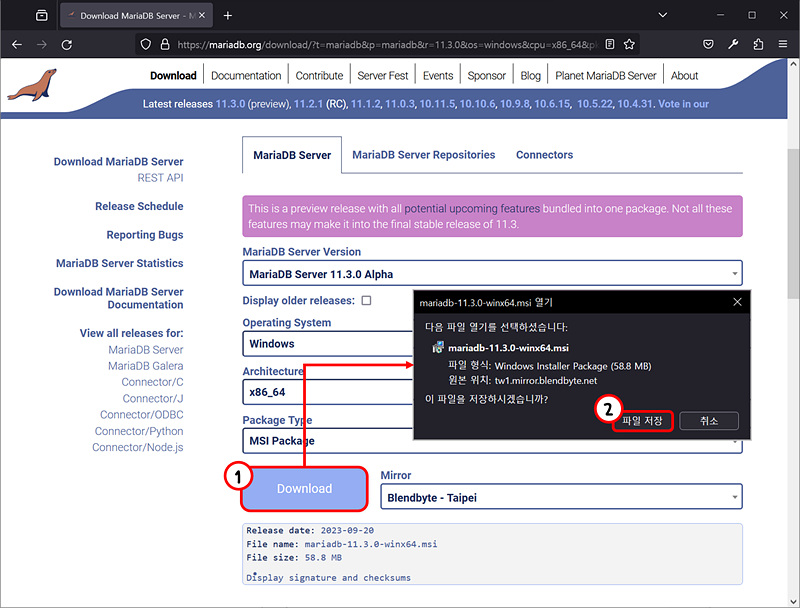The width and height of the screenshot is (800, 608).
Task: Open the 10.6.15 release link
Action: click(x=552, y=104)
